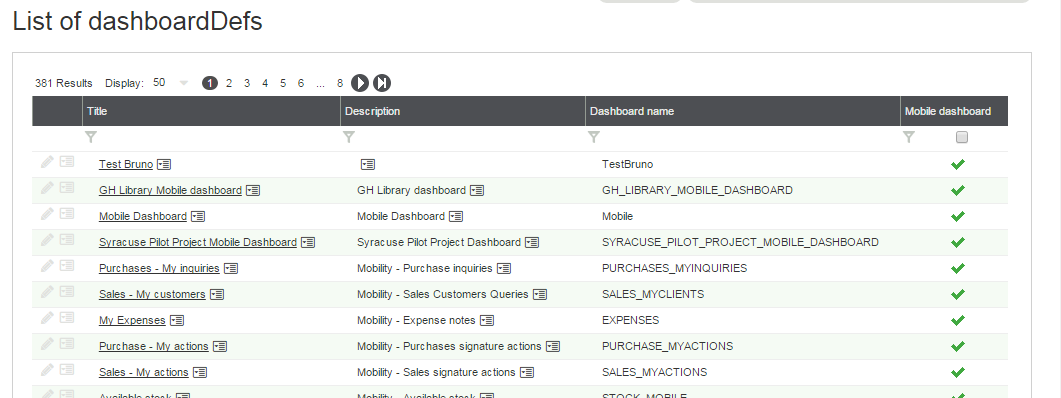
Task: Go to results page 3
Action: [247, 83]
